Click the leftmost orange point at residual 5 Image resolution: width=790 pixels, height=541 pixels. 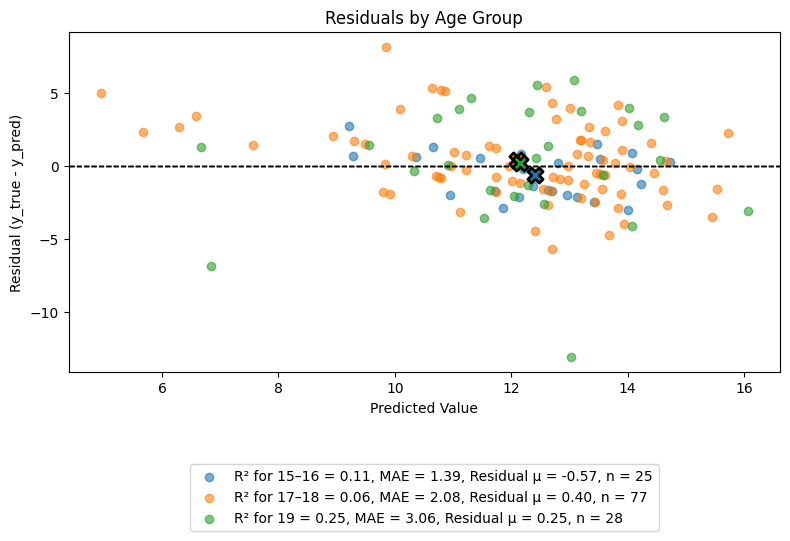pyautogui.click(x=101, y=93)
